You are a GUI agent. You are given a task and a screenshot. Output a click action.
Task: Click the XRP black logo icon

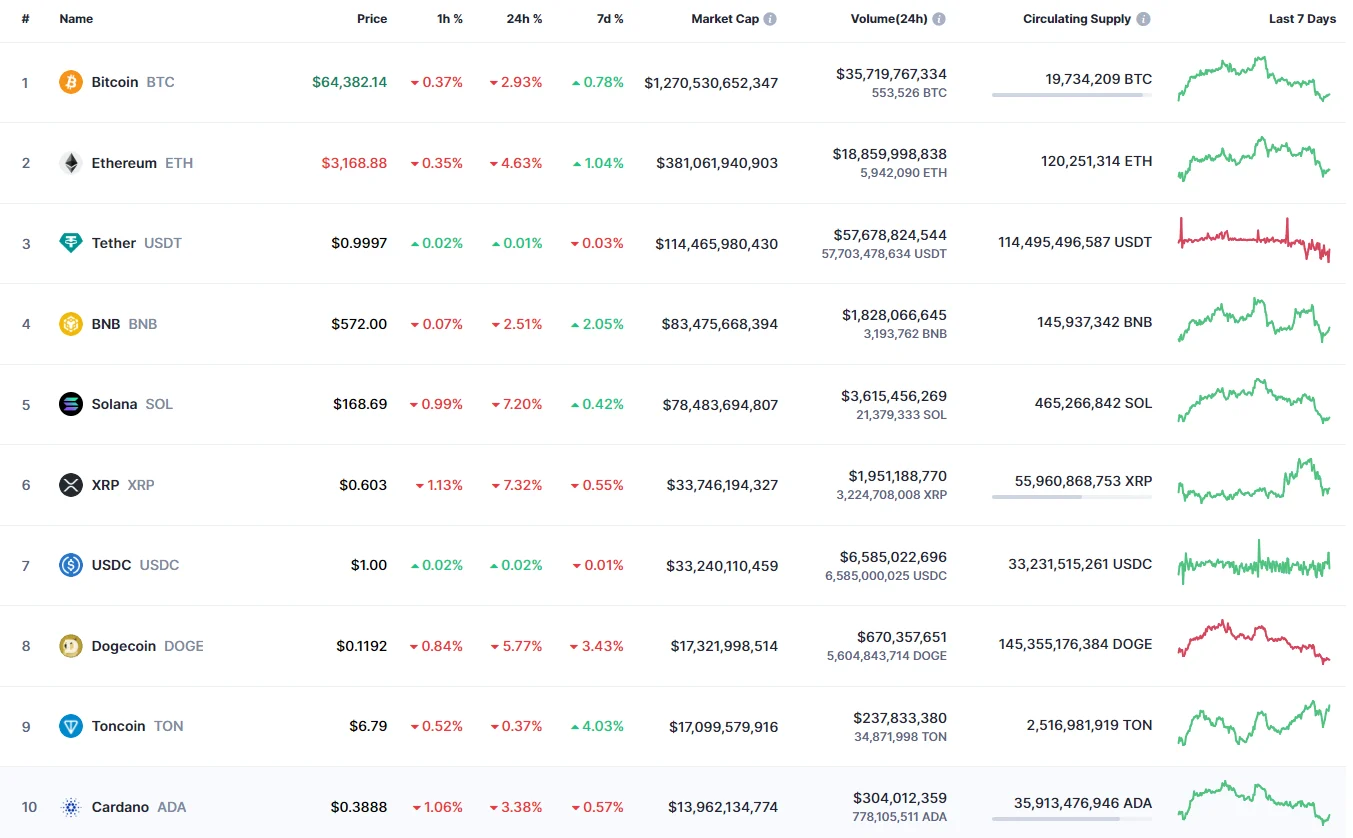click(70, 485)
